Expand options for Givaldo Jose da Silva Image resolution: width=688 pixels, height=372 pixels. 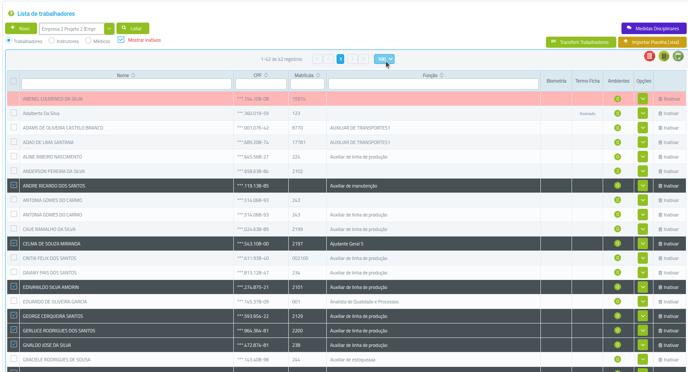click(643, 345)
